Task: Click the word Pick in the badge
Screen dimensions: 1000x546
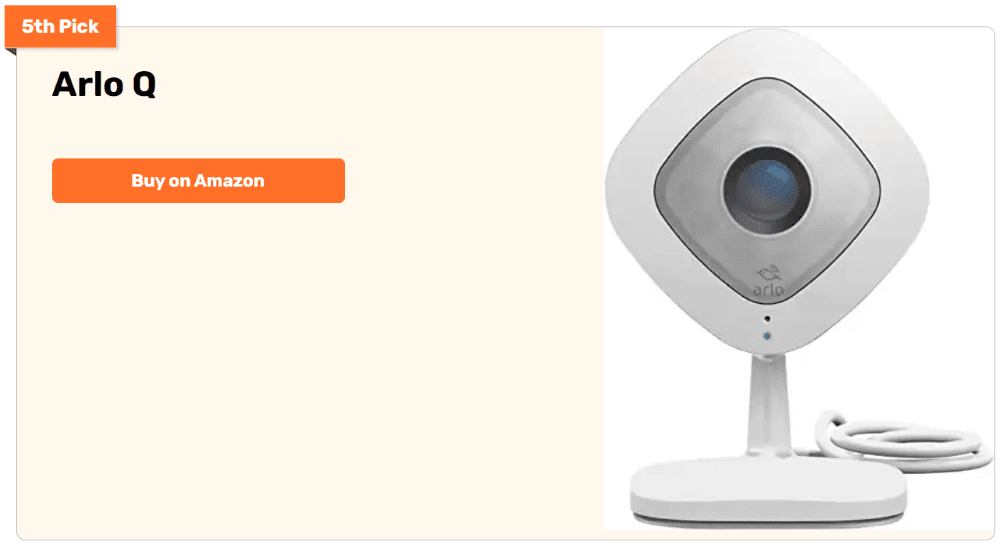Action: click(x=79, y=26)
